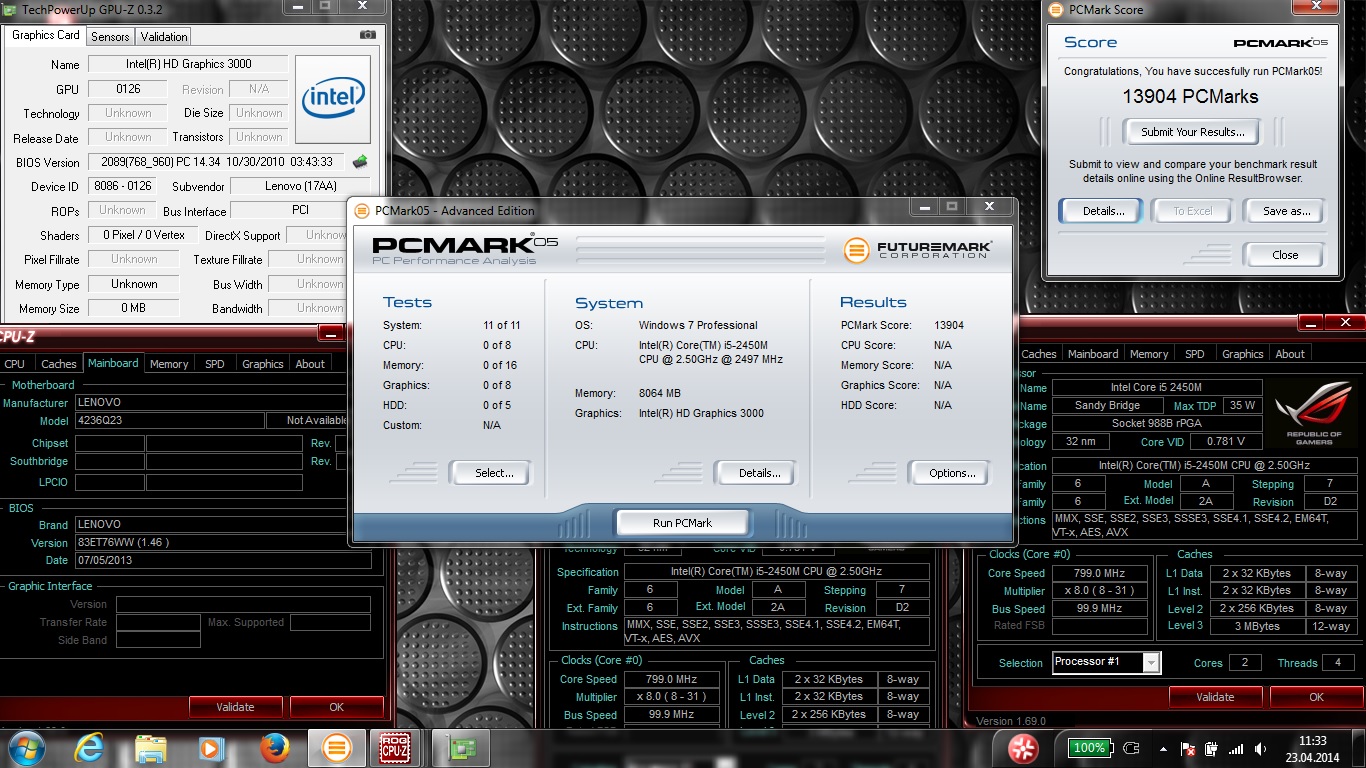
Task: Click the BIOS Version field 83ET76WW (1.46)
Action: tap(223, 543)
